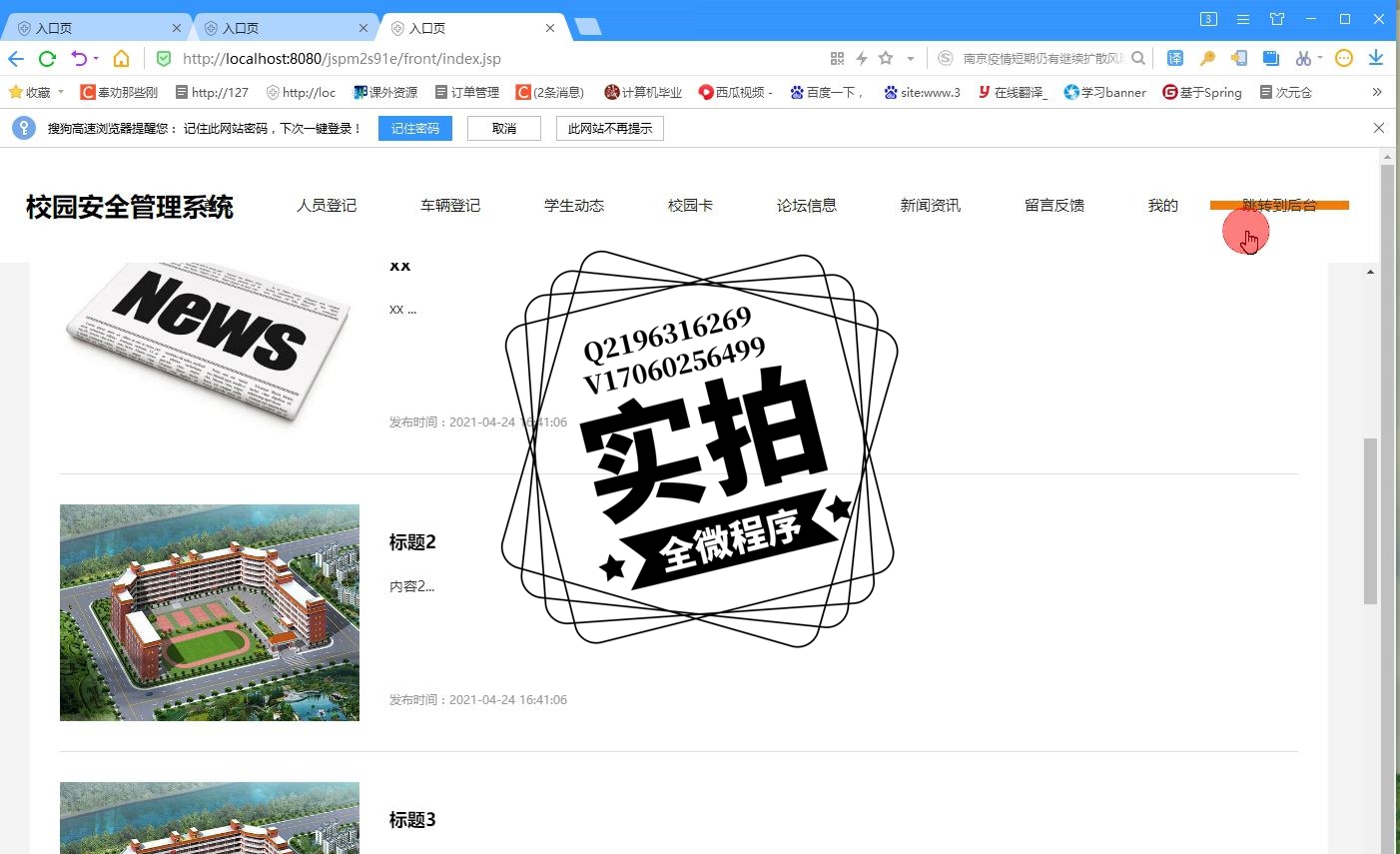Select 校园卡 in the navigation
The width and height of the screenshot is (1400, 854).
(690, 205)
